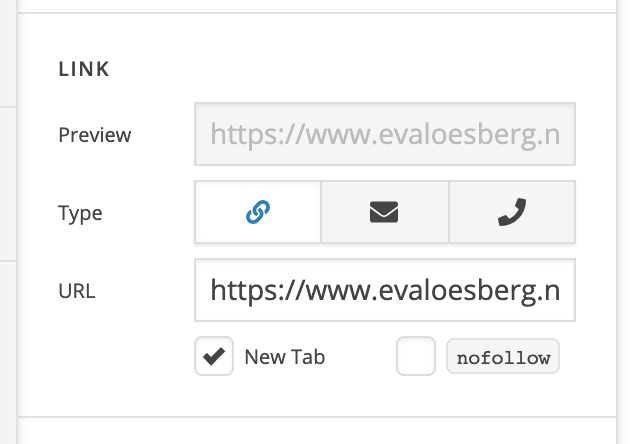
Task: Select the URL chain-link type icon
Action: (x=258, y=212)
